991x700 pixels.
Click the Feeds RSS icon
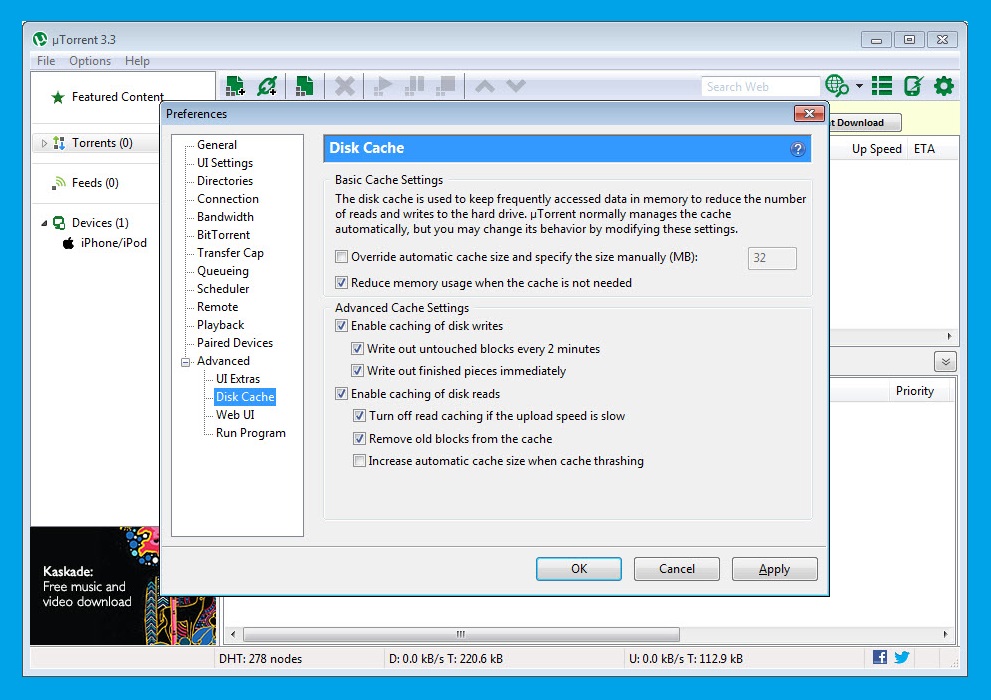pos(59,183)
